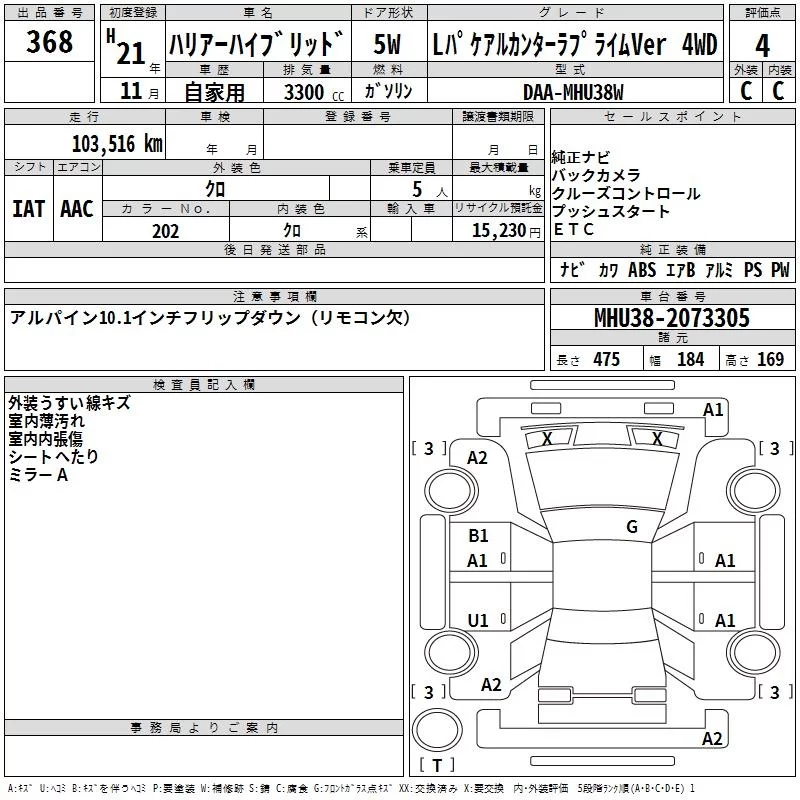Click the left headlight X mark
Screen dimensions: 800x800
coord(547,438)
